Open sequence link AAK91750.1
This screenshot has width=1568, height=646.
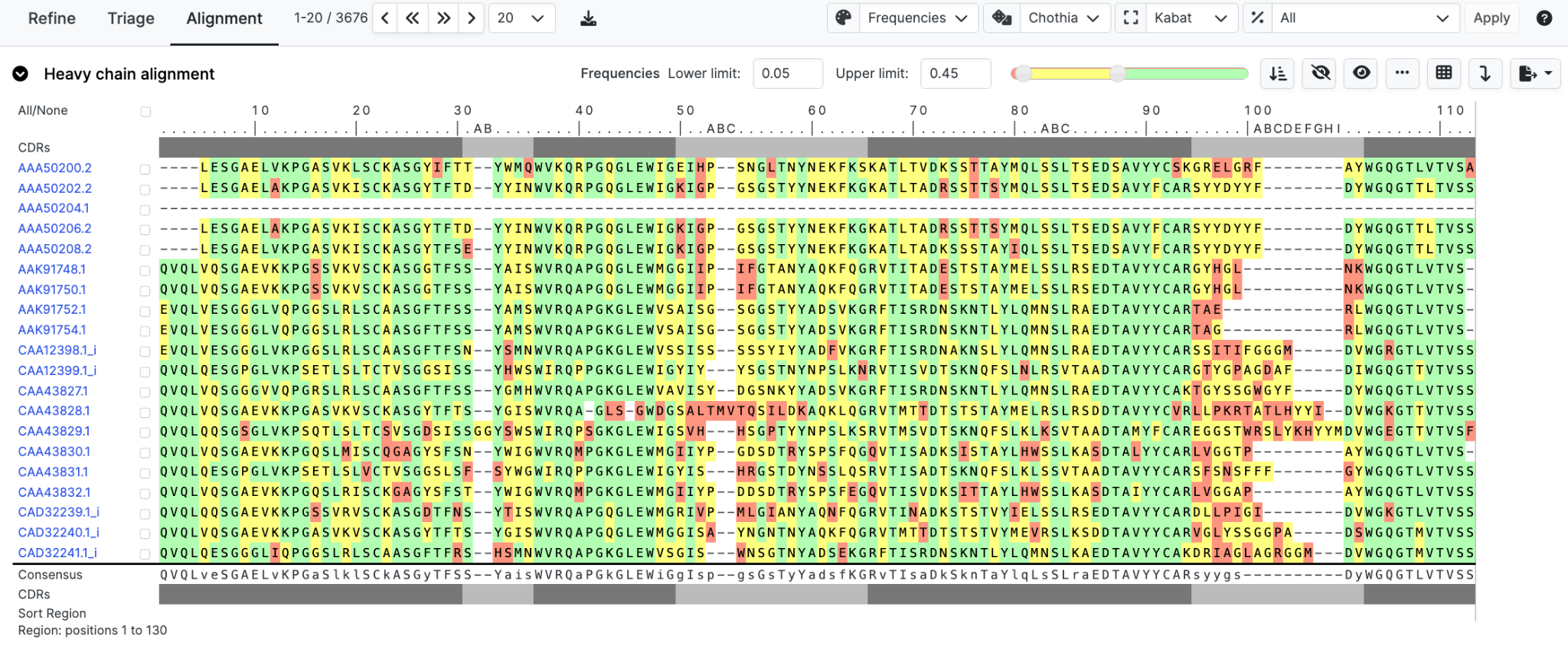pos(52,289)
